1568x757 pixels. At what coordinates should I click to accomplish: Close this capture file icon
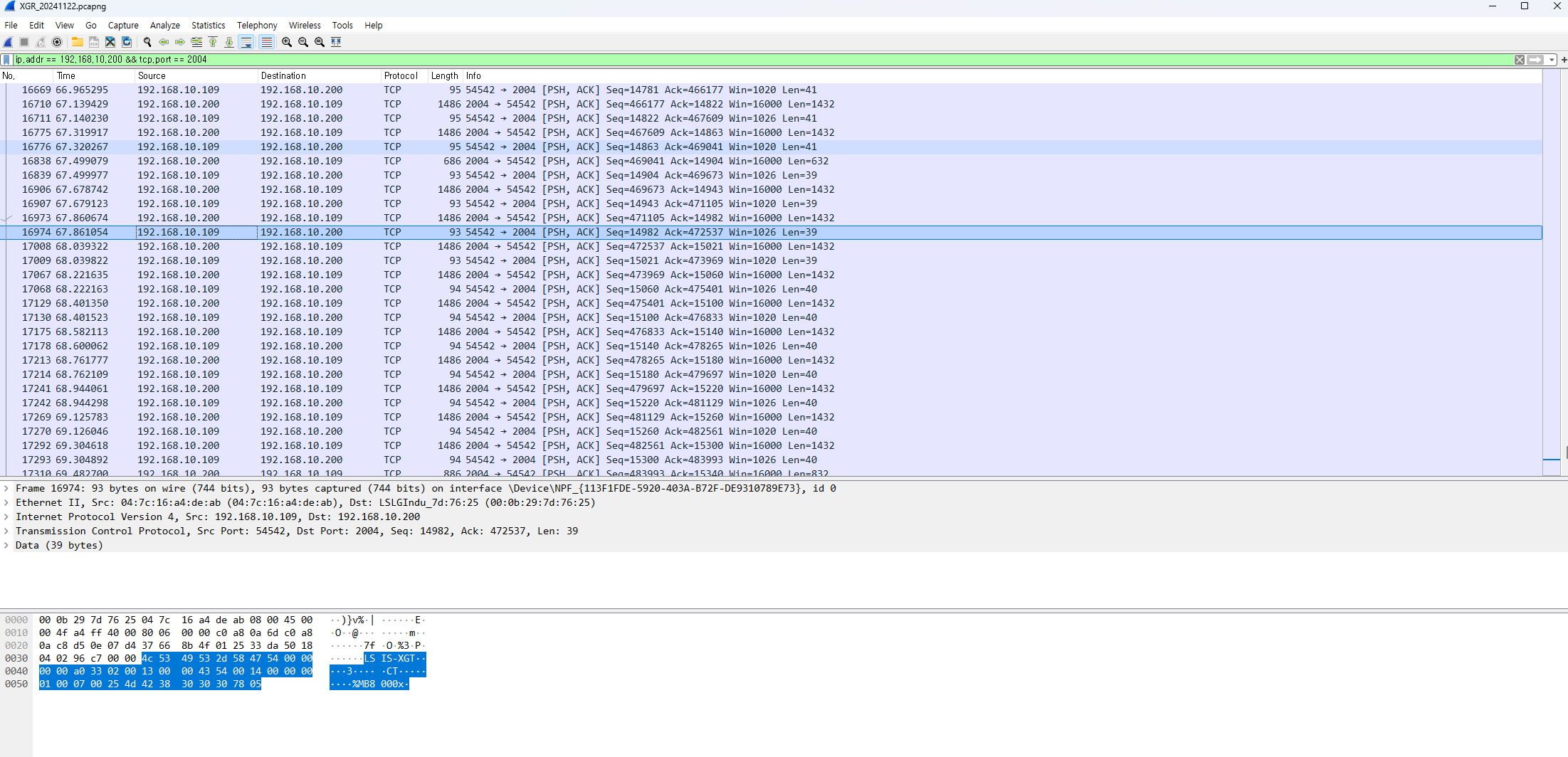coord(110,42)
